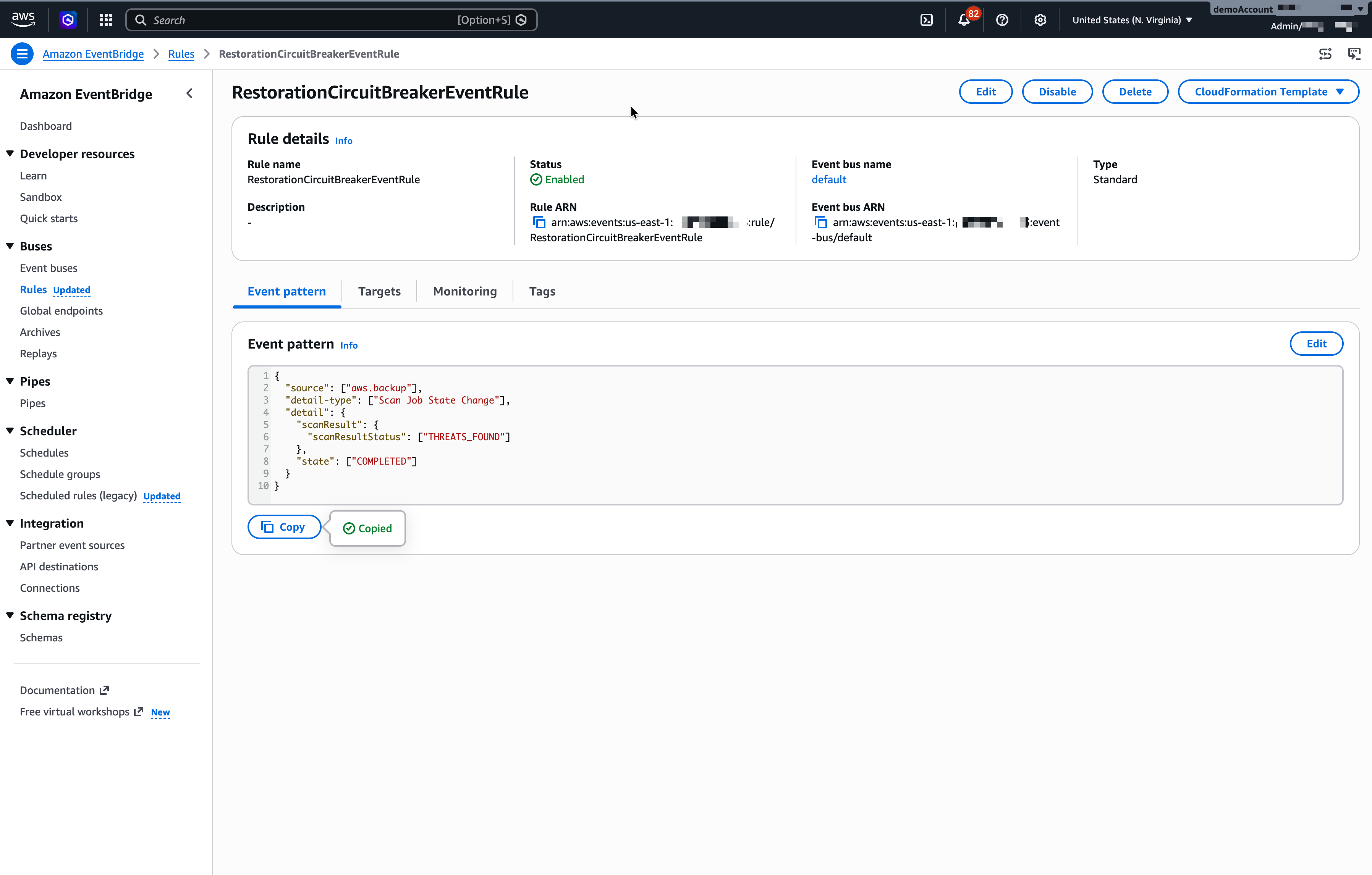Click the Amazon Q icon in search bar

pyautogui.click(x=521, y=20)
